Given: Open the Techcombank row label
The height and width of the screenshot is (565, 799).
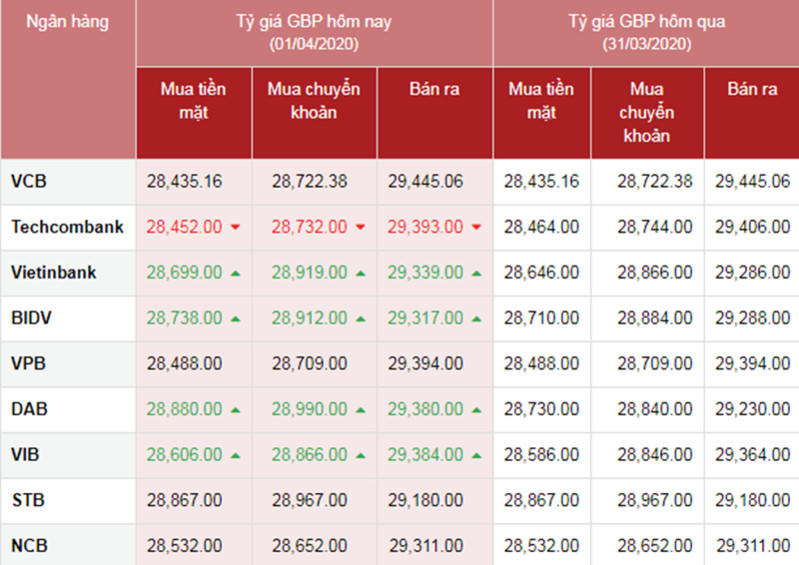Looking at the screenshot, I should (x=67, y=227).
